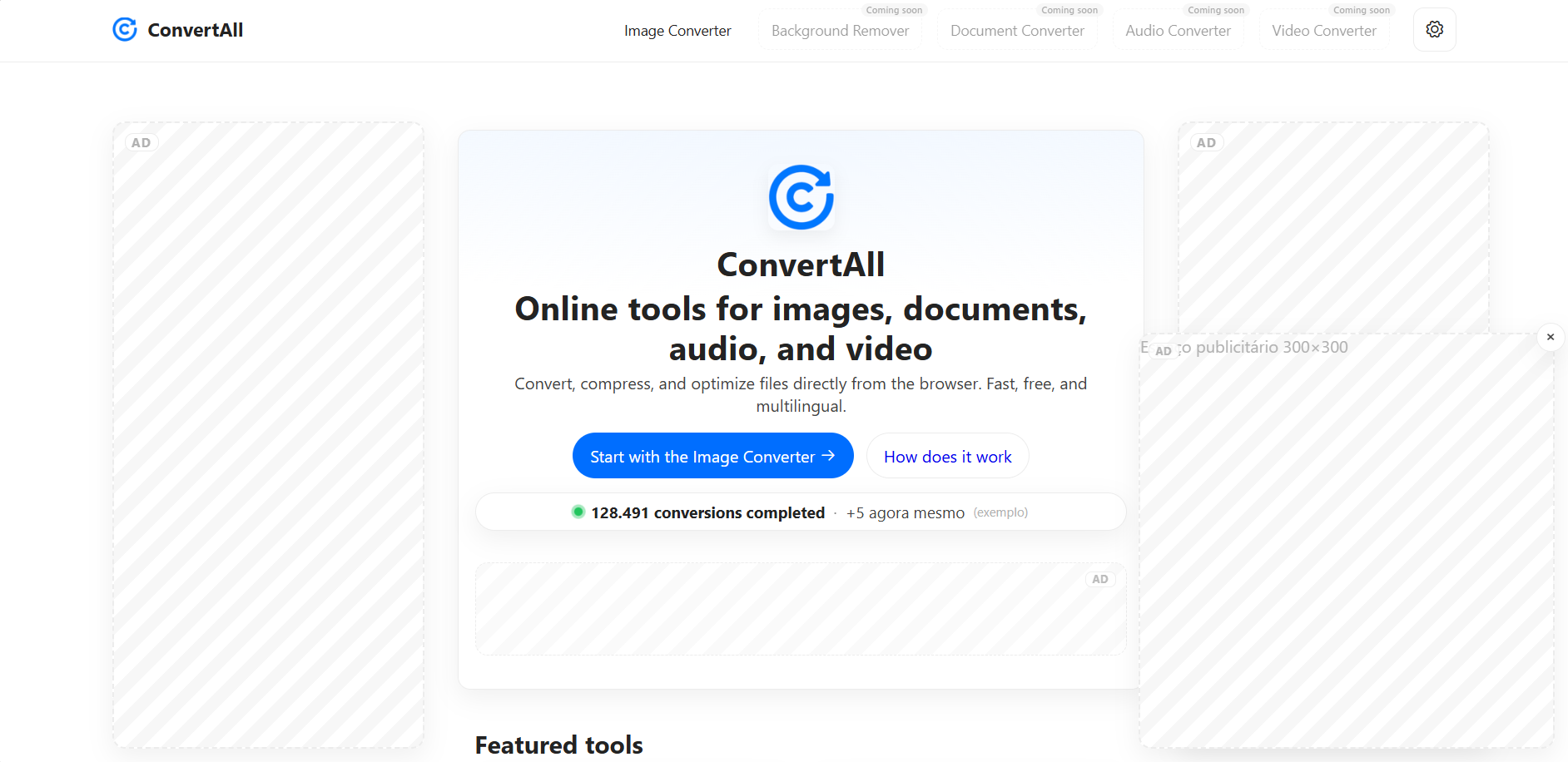The width and height of the screenshot is (1568, 762).
Task: Click the ConvertAll wordmark in the header
Action: click(196, 29)
